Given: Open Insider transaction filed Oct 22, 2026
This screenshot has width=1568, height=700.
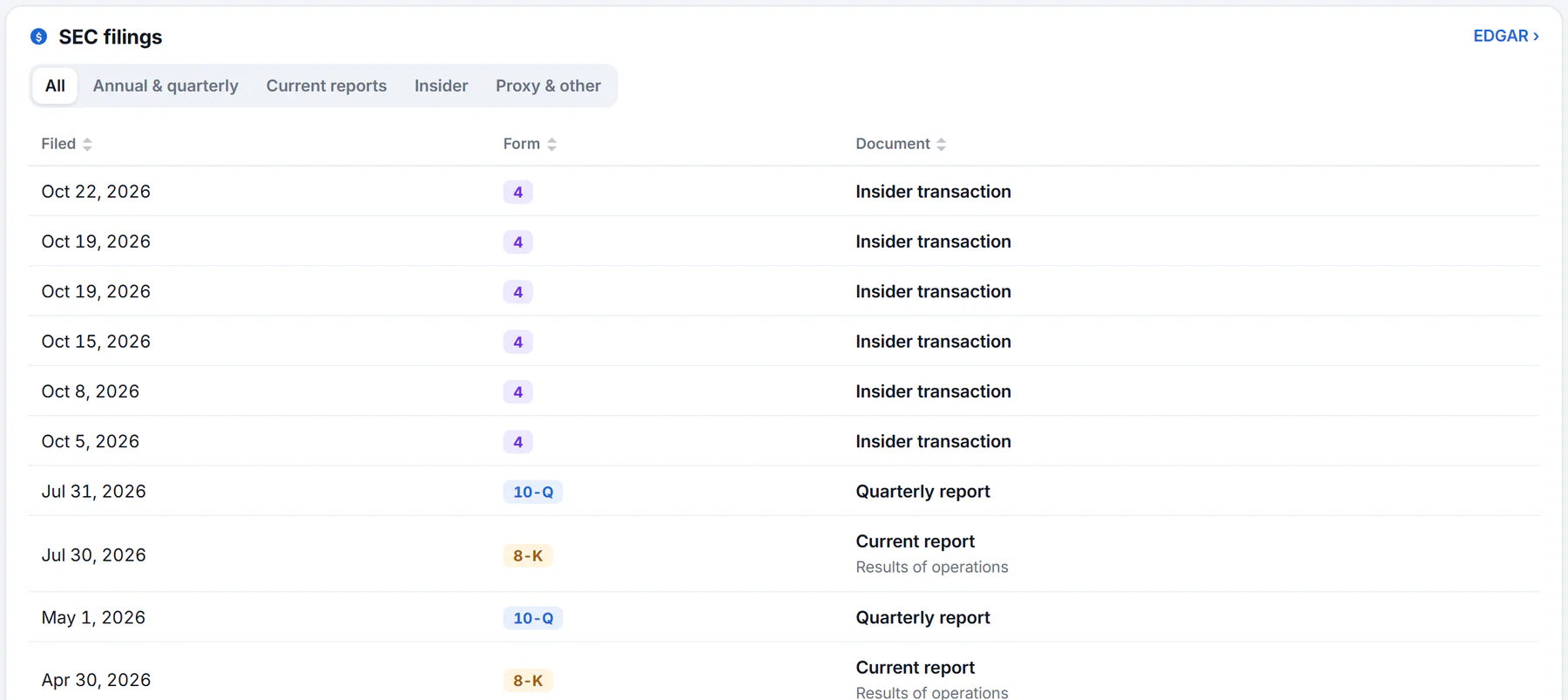Looking at the screenshot, I should [933, 192].
